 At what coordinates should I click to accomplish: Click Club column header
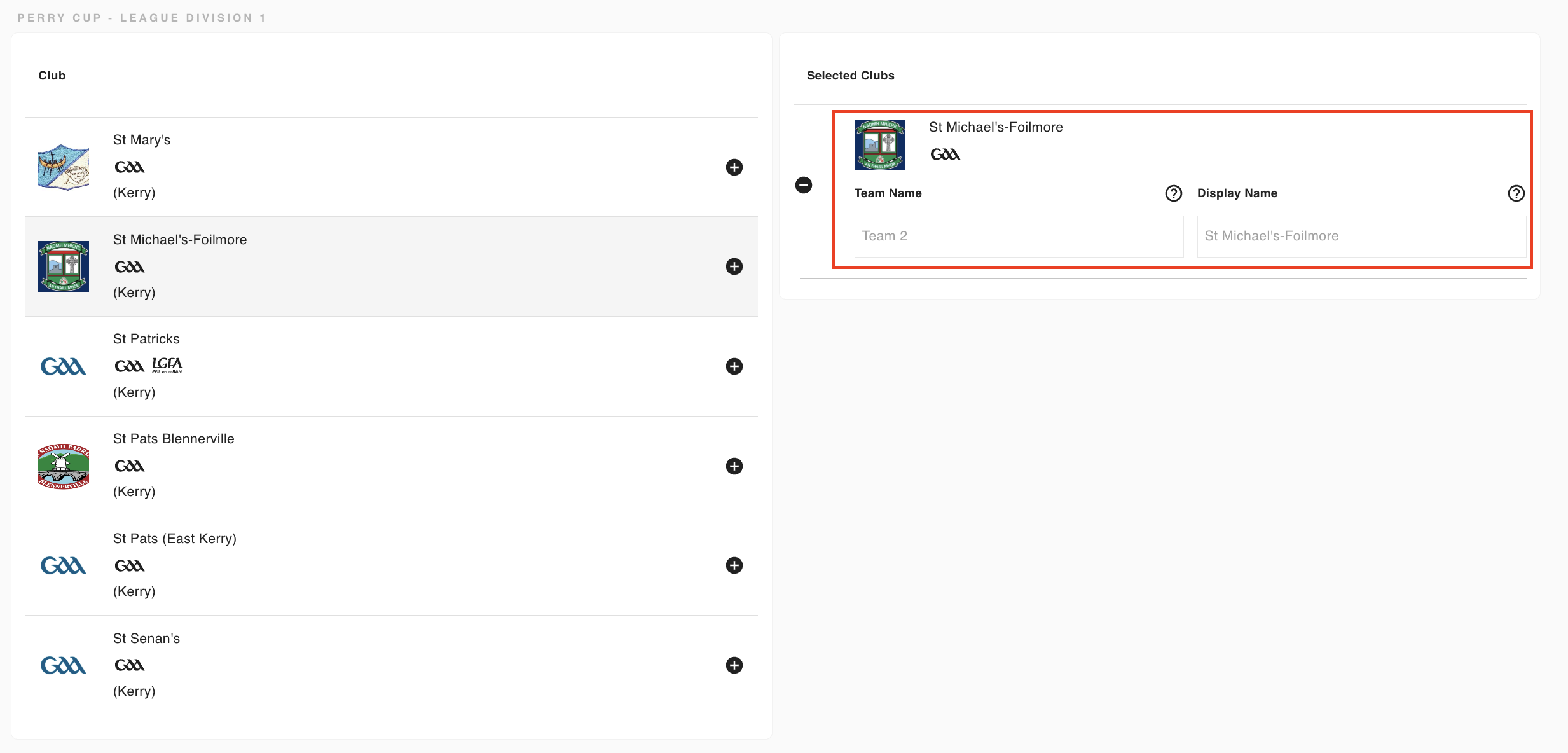click(x=52, y=76)
